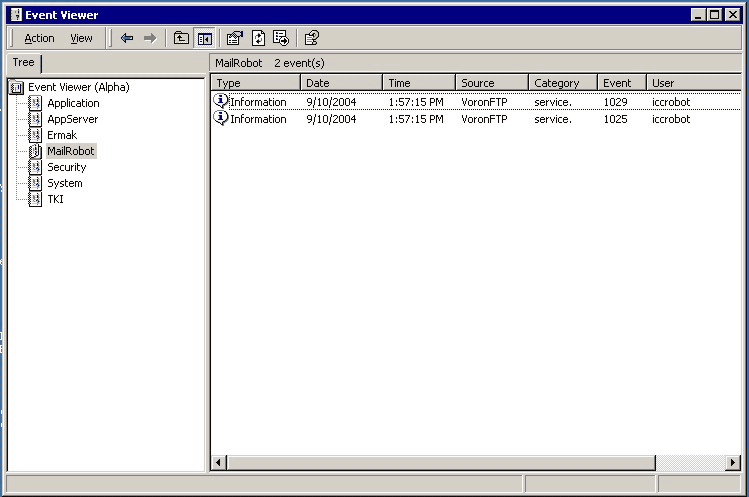Screen dimensions: 749x497
Task: Go up one level icon
Action: click(181, 38)
